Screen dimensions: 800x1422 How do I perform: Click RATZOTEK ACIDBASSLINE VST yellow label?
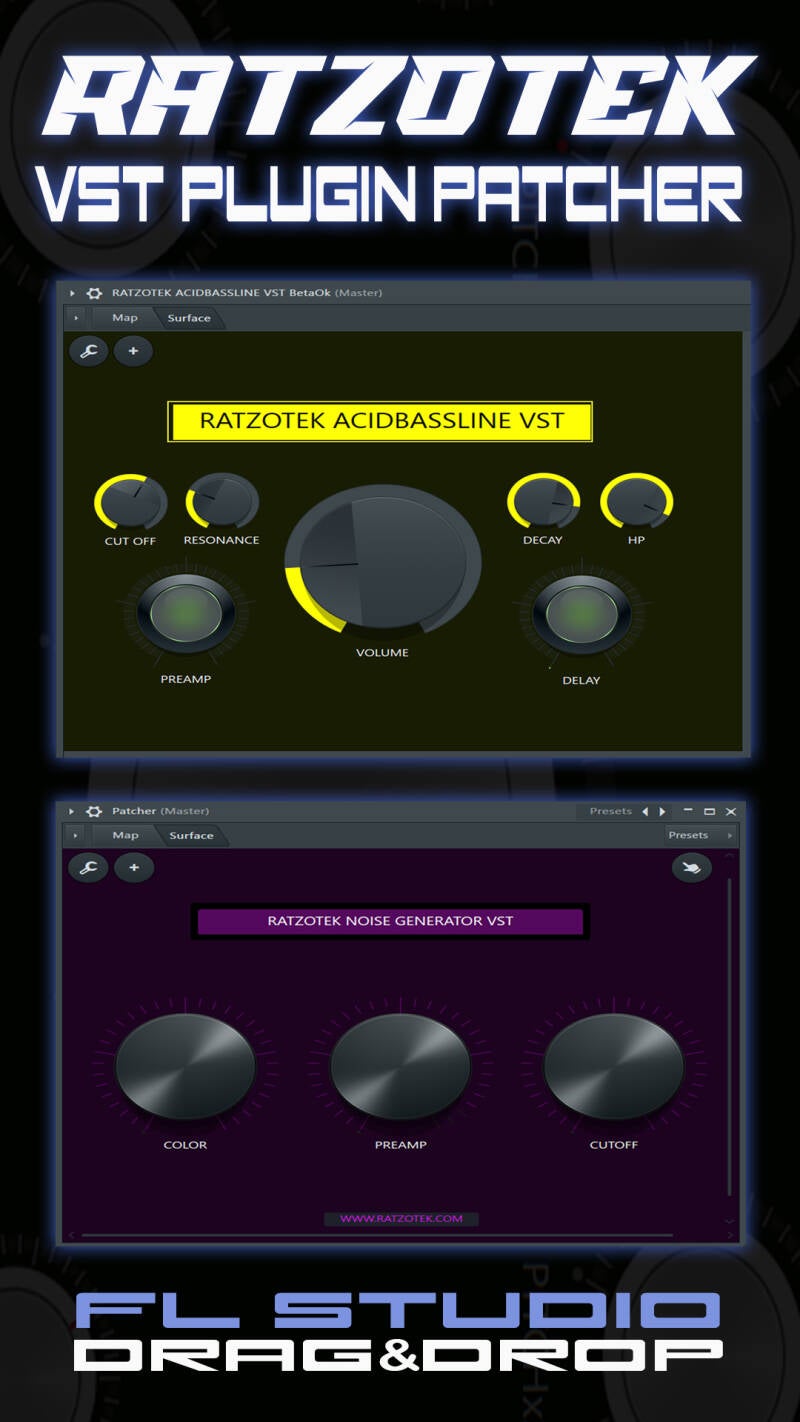(x=380, y=421)
